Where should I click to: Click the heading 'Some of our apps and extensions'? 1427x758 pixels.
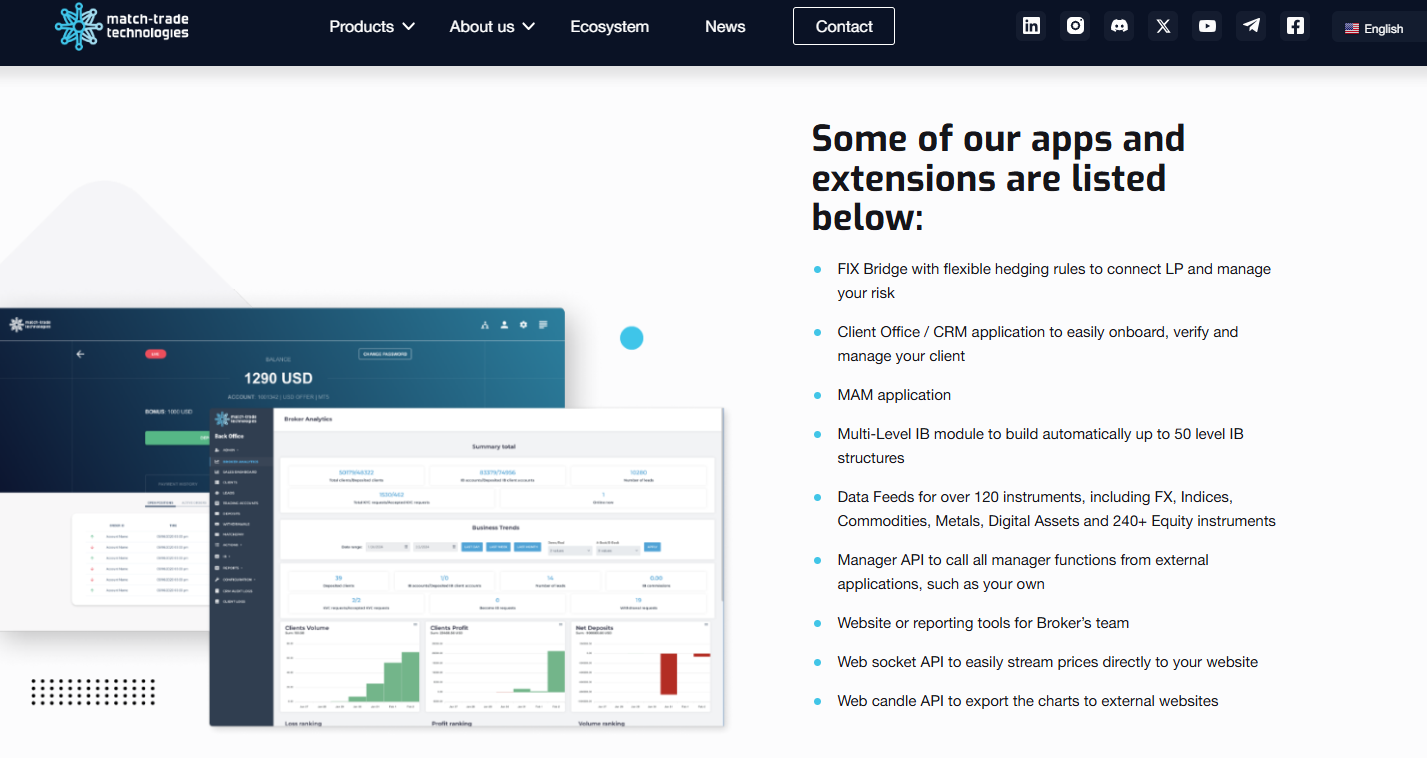click(998, 178)
